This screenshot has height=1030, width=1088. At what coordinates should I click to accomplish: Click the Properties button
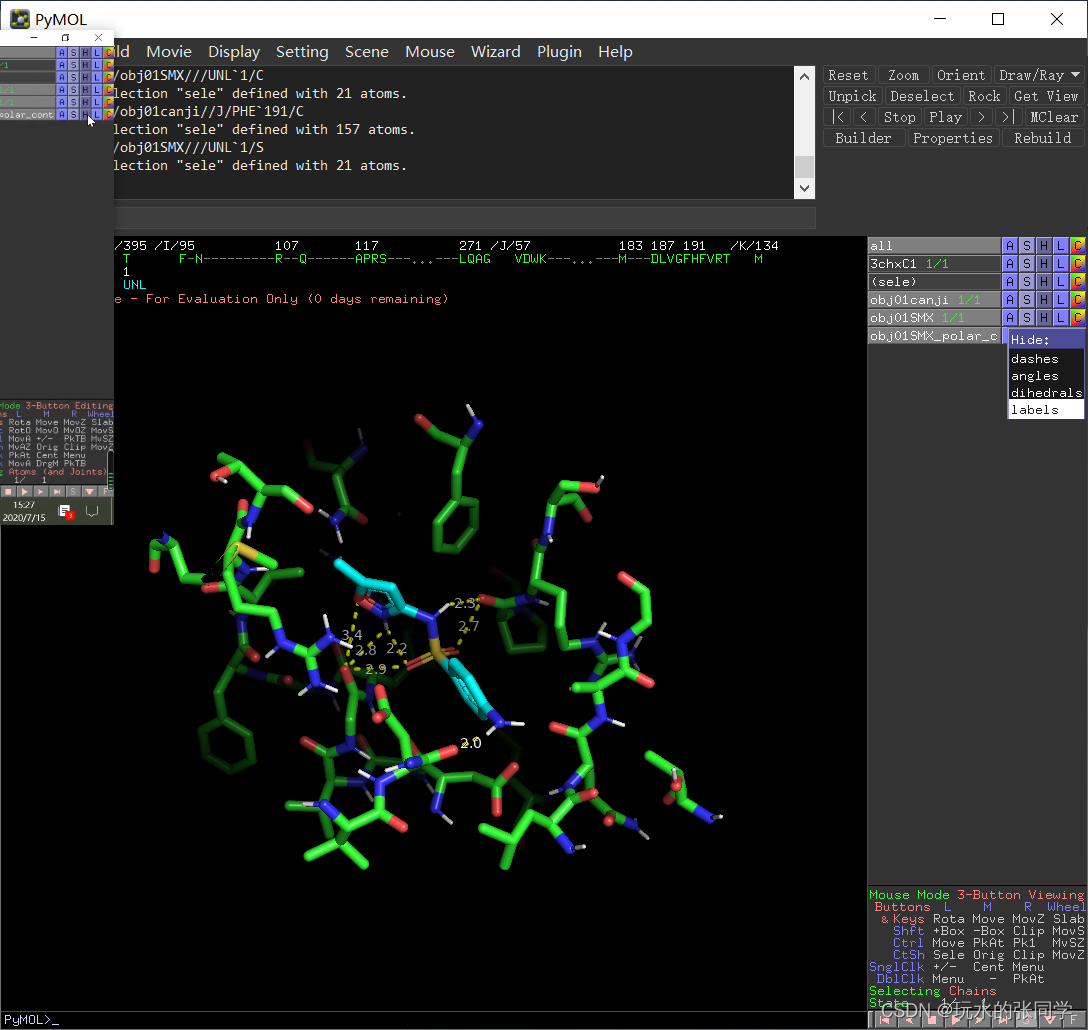[x=953, y=138]
